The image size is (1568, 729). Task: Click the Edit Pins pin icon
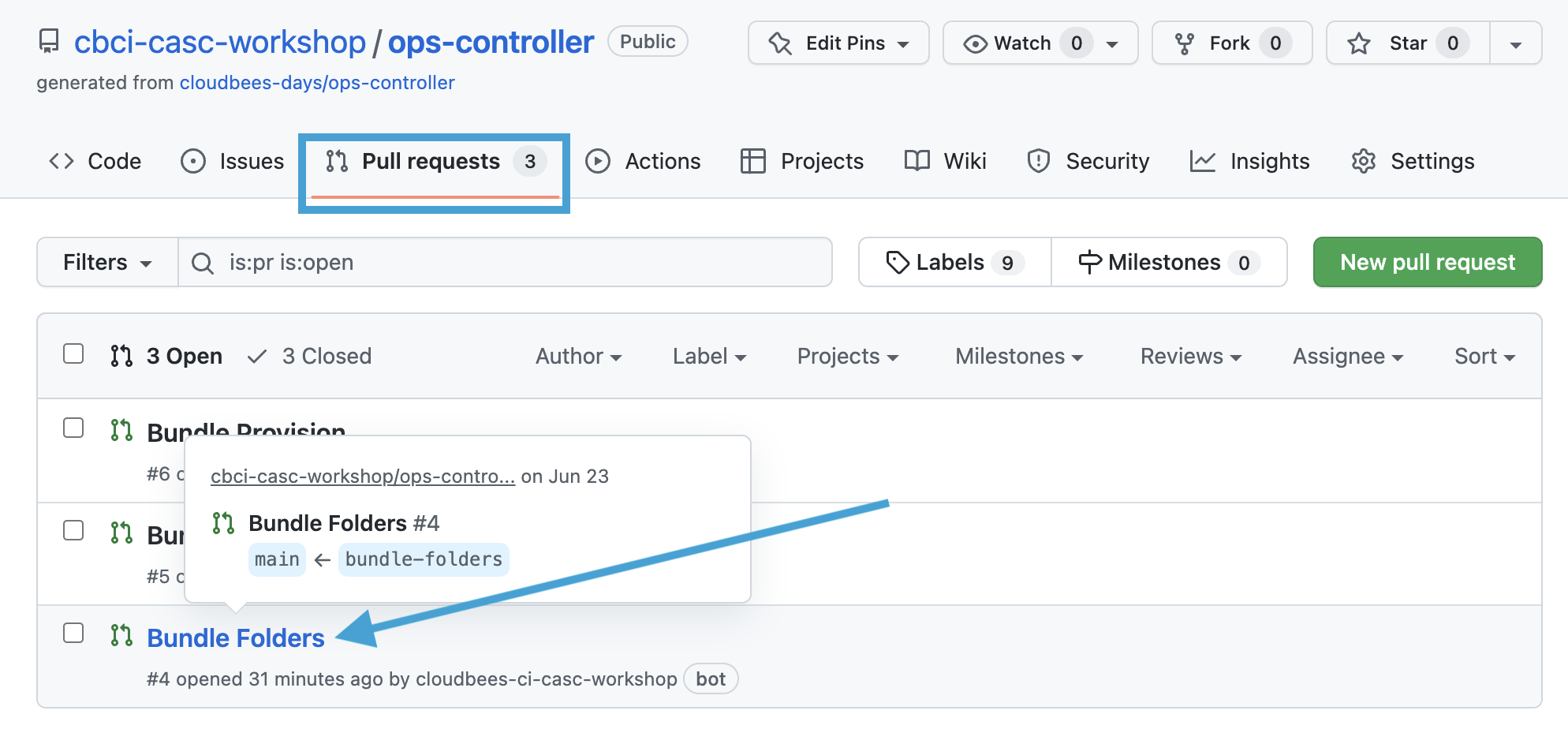tap(780, 43)
